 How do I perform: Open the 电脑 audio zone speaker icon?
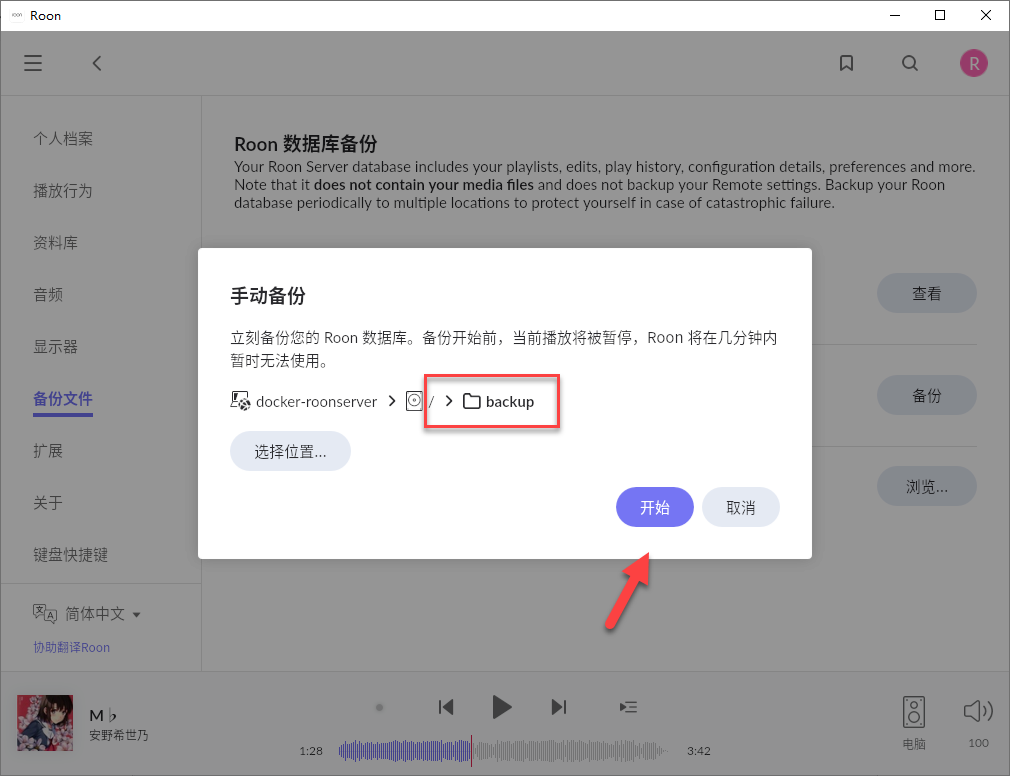click(913, 712)
